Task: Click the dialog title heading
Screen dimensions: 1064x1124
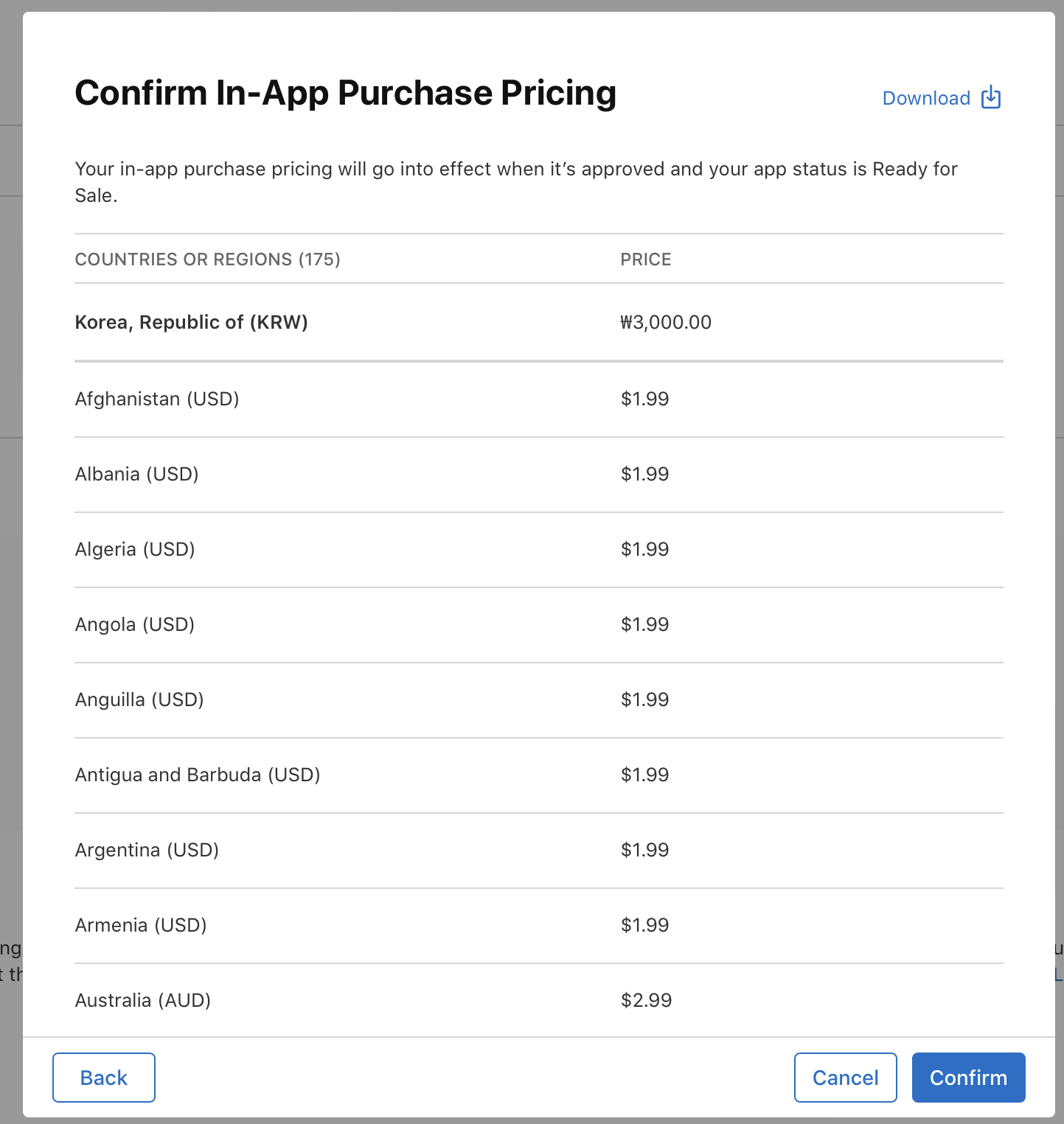Action: click(345, 94)
